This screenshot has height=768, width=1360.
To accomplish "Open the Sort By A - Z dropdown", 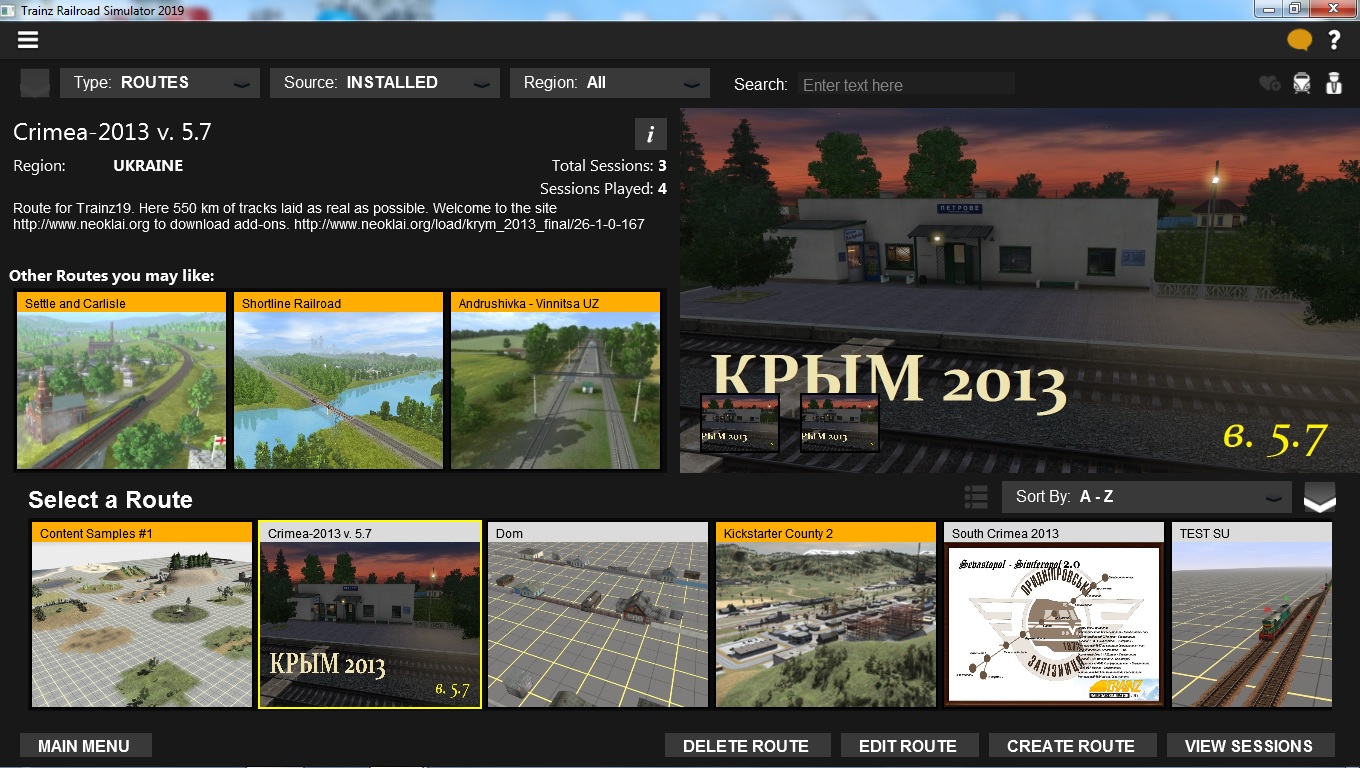I will [x=1148, y=497].
